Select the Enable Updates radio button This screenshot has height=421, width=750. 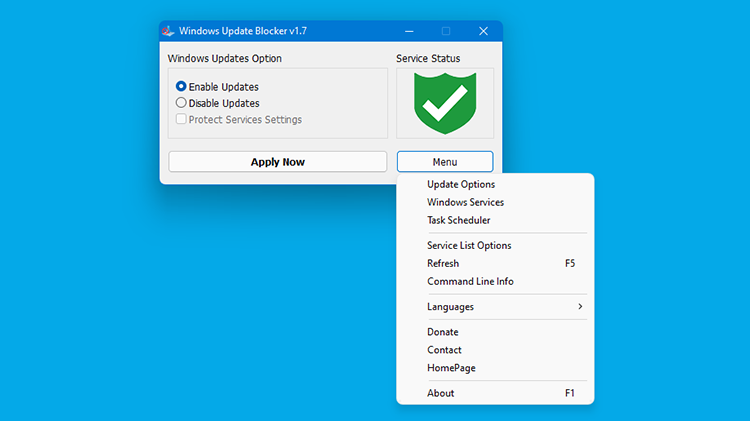click(181, 86)
